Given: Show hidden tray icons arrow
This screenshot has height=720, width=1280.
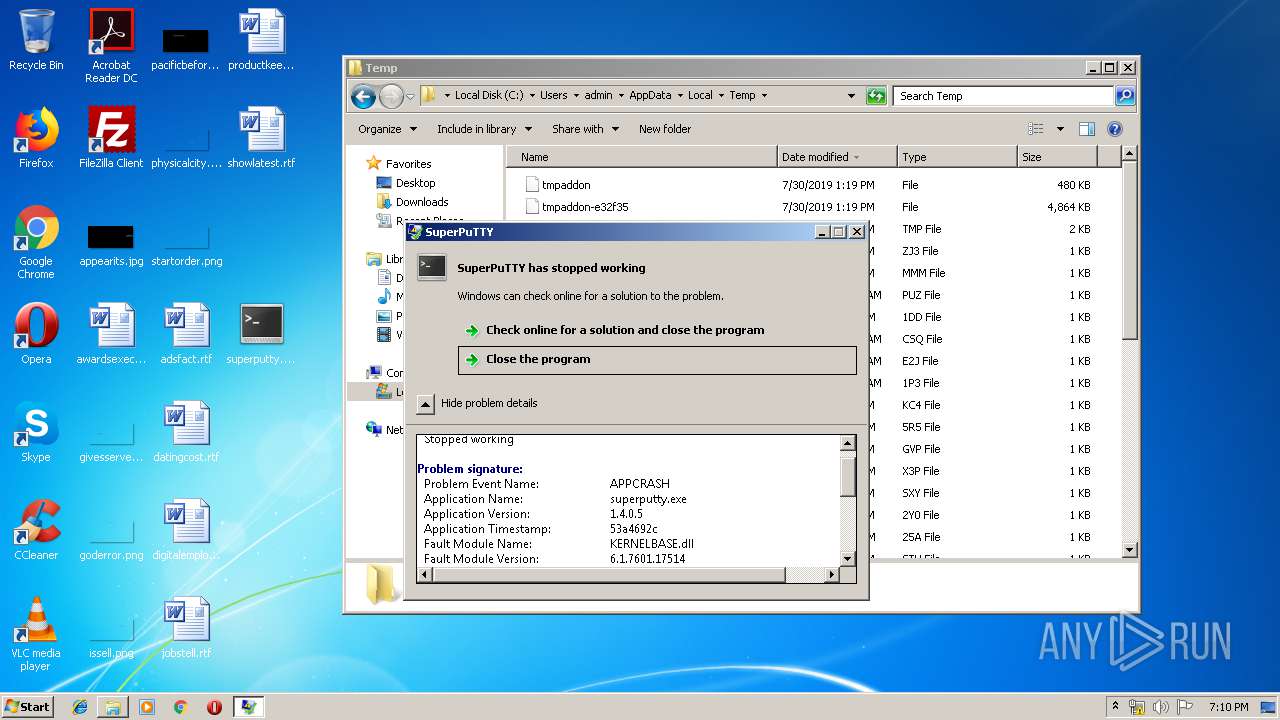Looking at the screenshot, I should (x=1116, y=707).
